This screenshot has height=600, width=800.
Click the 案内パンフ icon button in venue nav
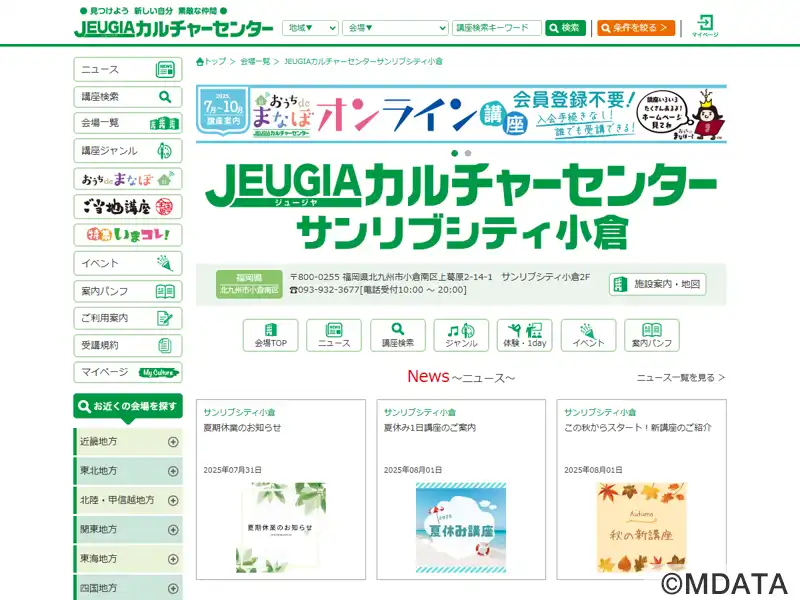pos(652,335)
